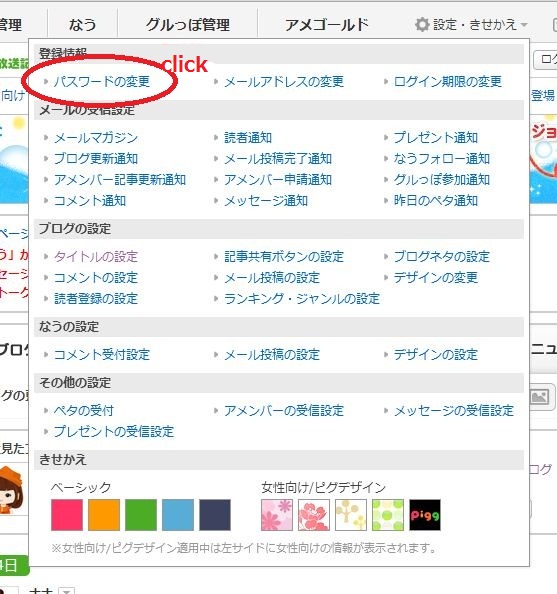Open 読者登録の設定 link
The width and height of the screenshot is (557, 594).
pyautogui.click(x=96, y=299)
